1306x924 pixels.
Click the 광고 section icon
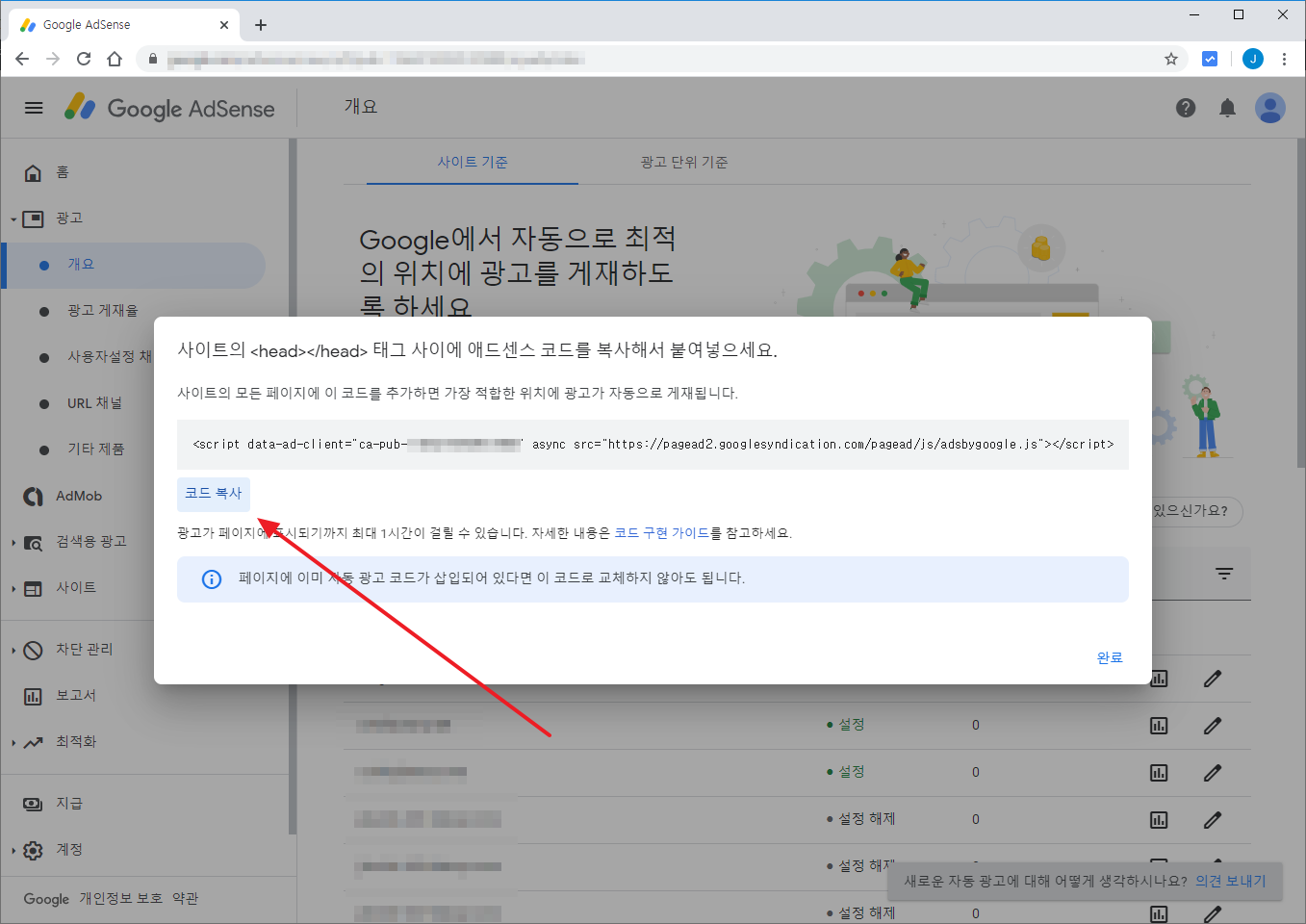click(x=33, y=218)
